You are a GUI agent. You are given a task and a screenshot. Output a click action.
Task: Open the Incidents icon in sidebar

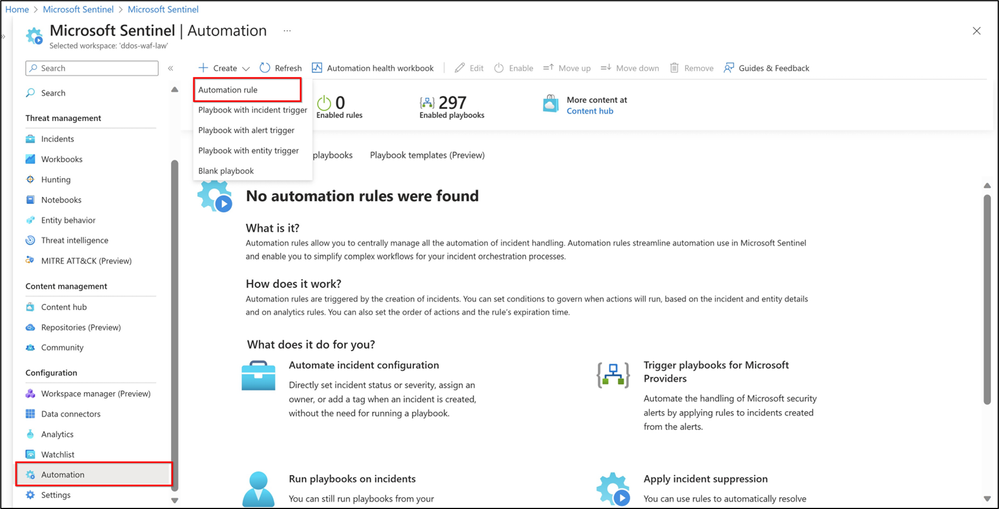pos(30,139)
